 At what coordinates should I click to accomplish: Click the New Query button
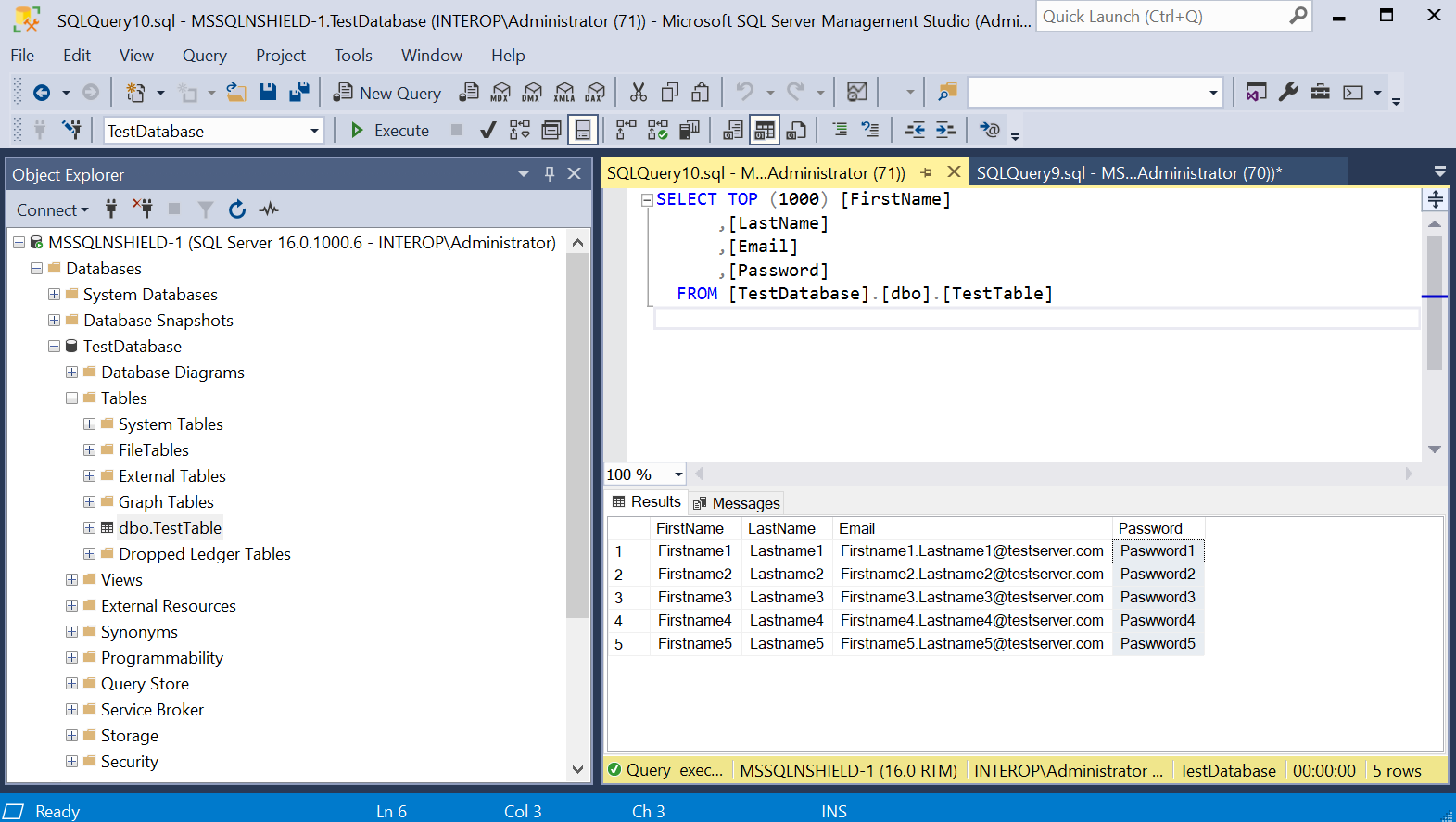click(x=387, y=93)
